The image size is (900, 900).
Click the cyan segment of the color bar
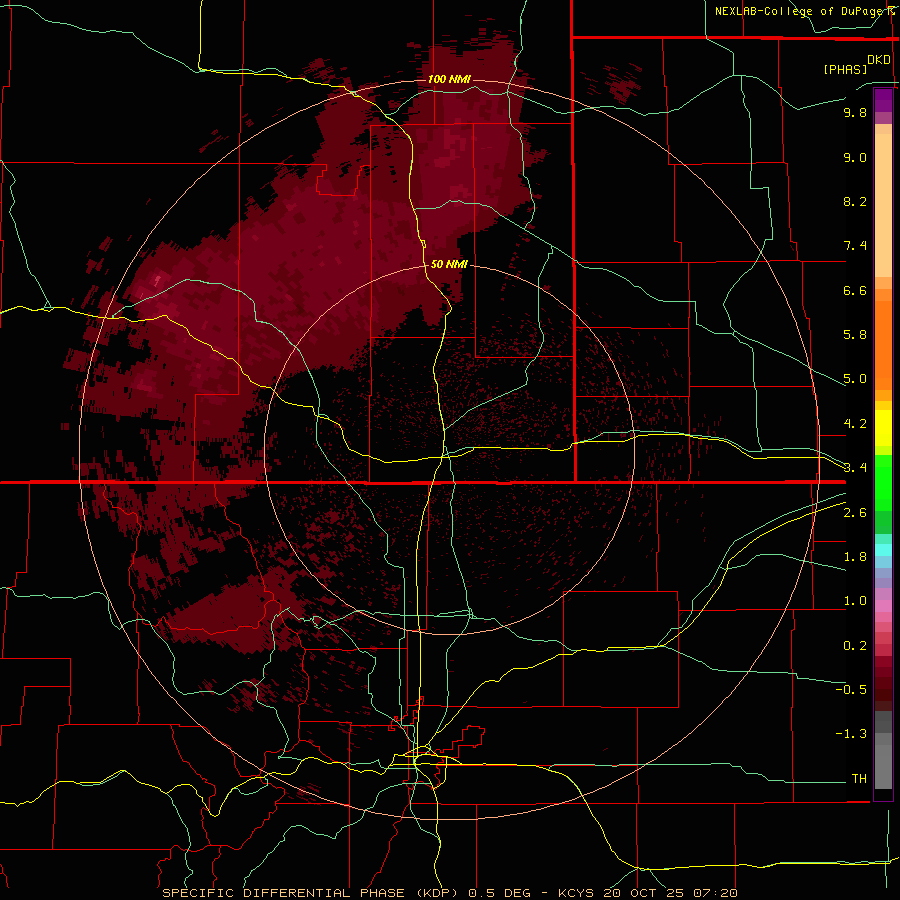click(x=883, y=550)
